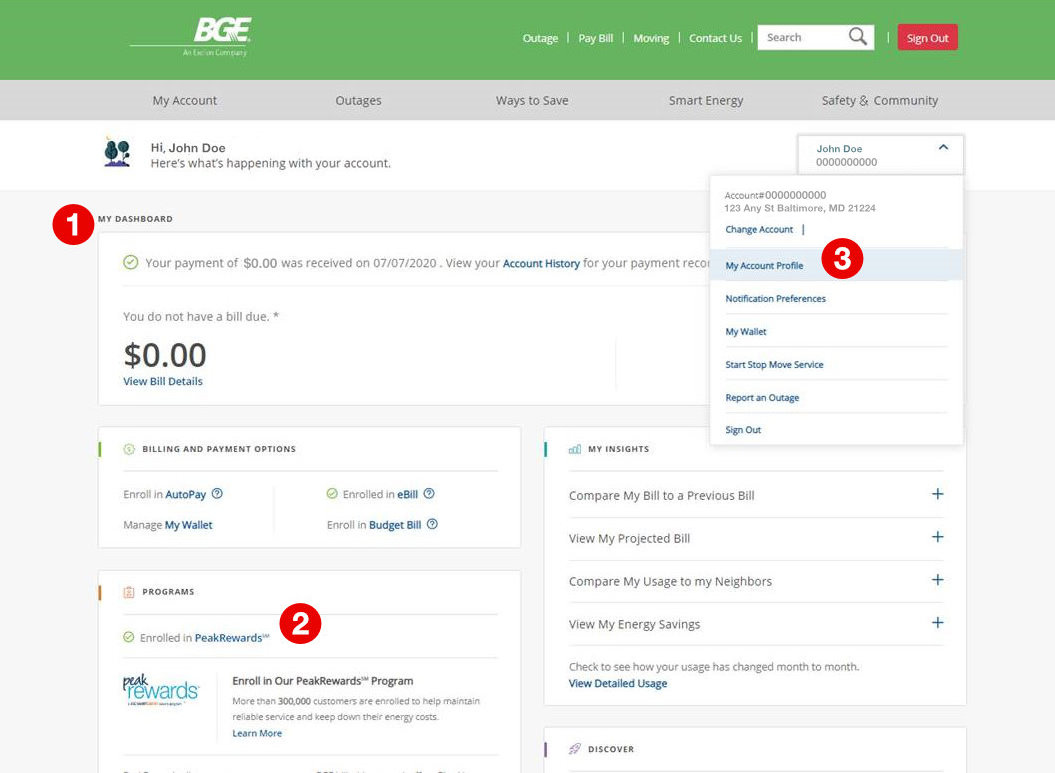Click the BGE logo
Viewport: 1055px width, 773px height.
pos(207,32)
